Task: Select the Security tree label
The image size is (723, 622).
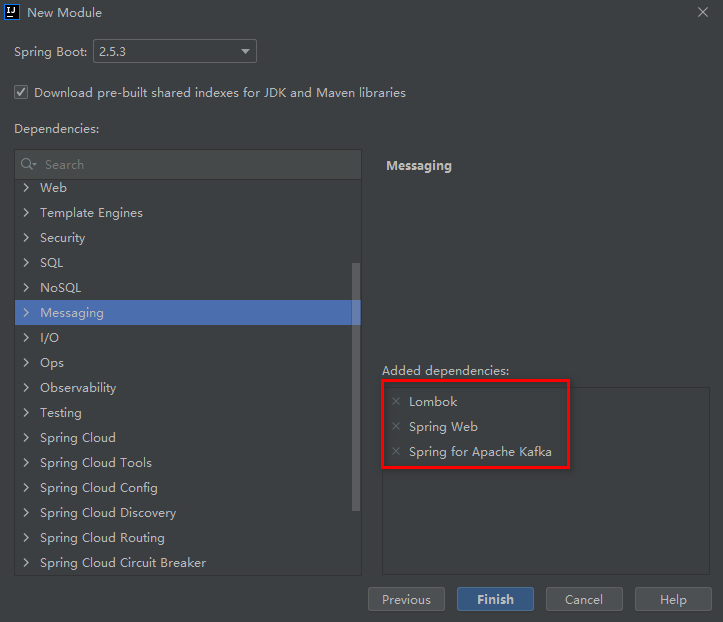Action: (63, 237)
